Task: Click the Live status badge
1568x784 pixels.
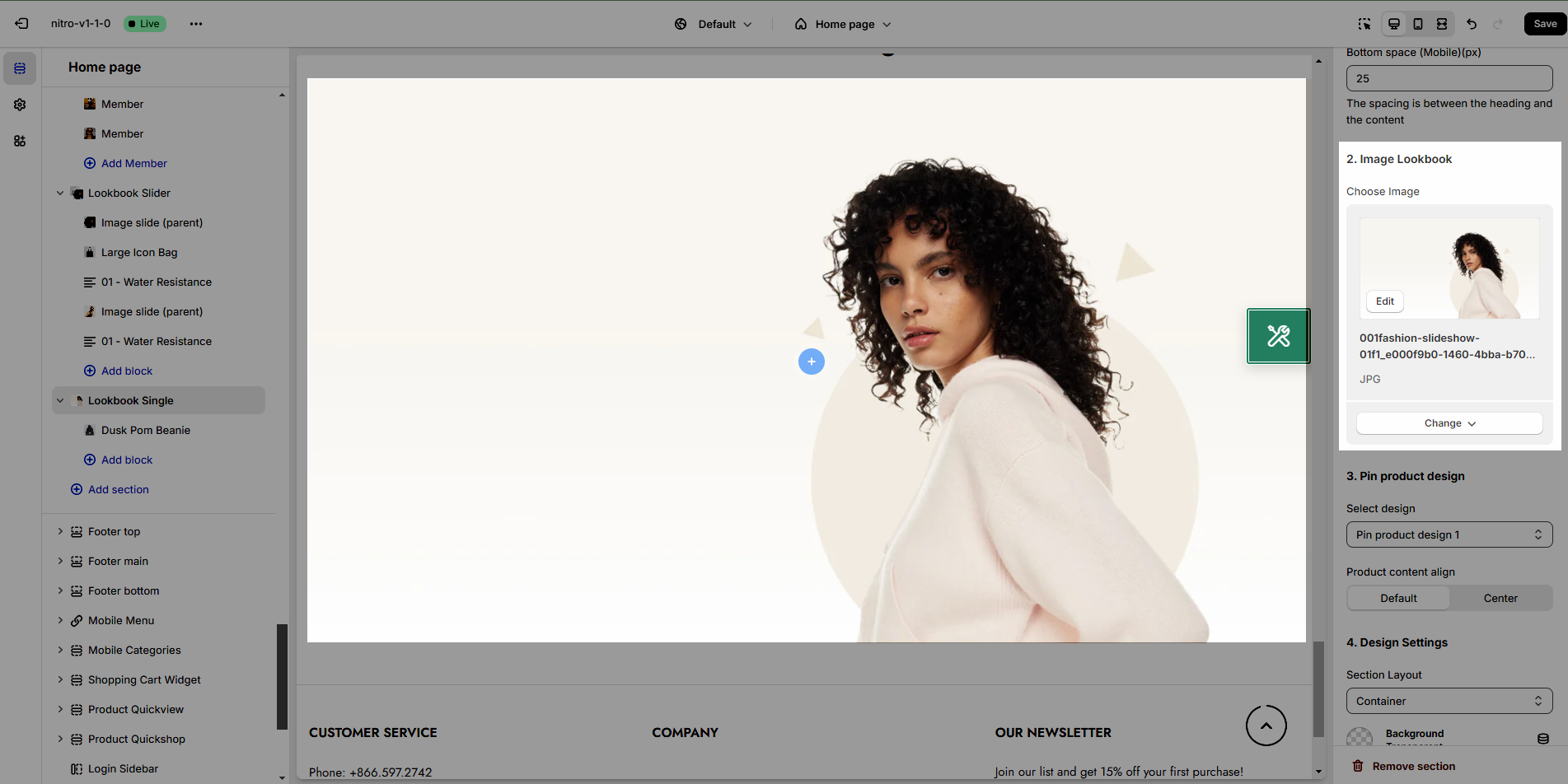Action: [145, 24]
